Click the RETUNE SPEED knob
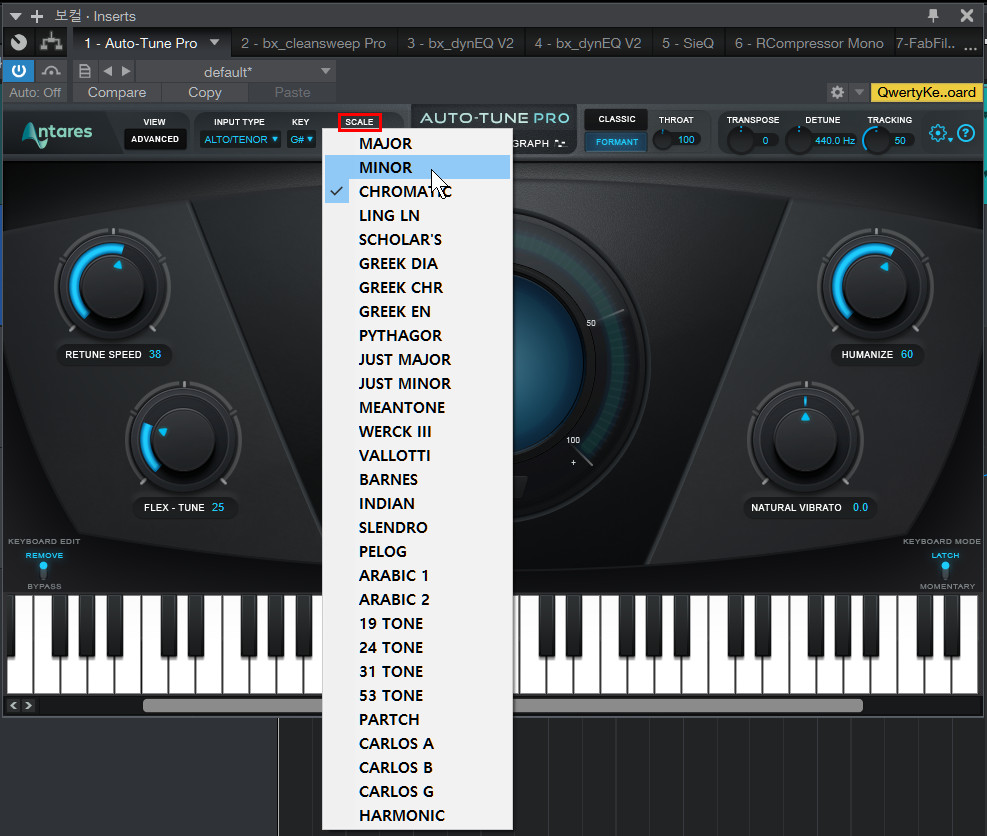This screenshot has width=987, height=836. tap(113, 286)
